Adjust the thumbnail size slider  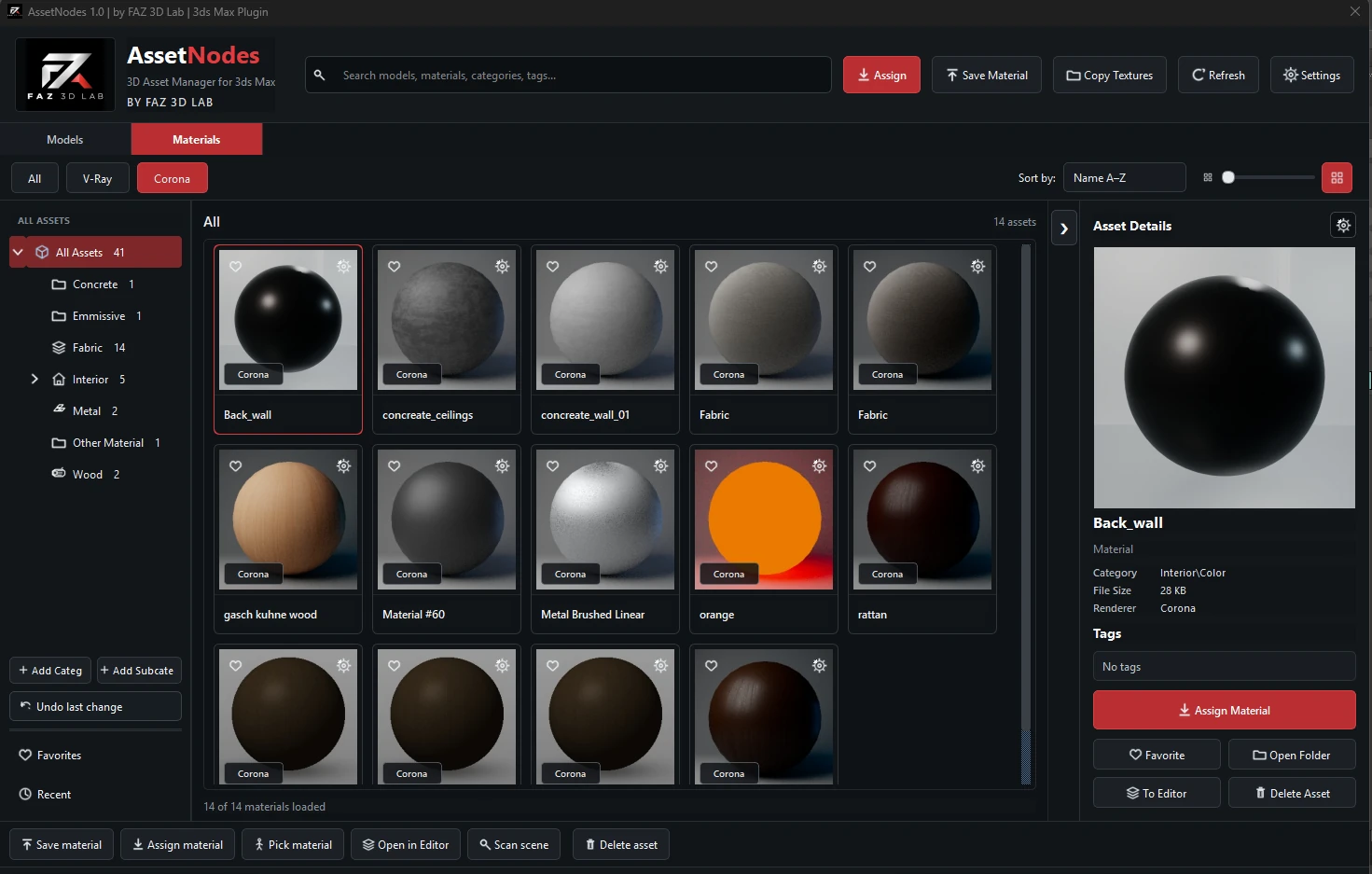[x=1228, y=177]
